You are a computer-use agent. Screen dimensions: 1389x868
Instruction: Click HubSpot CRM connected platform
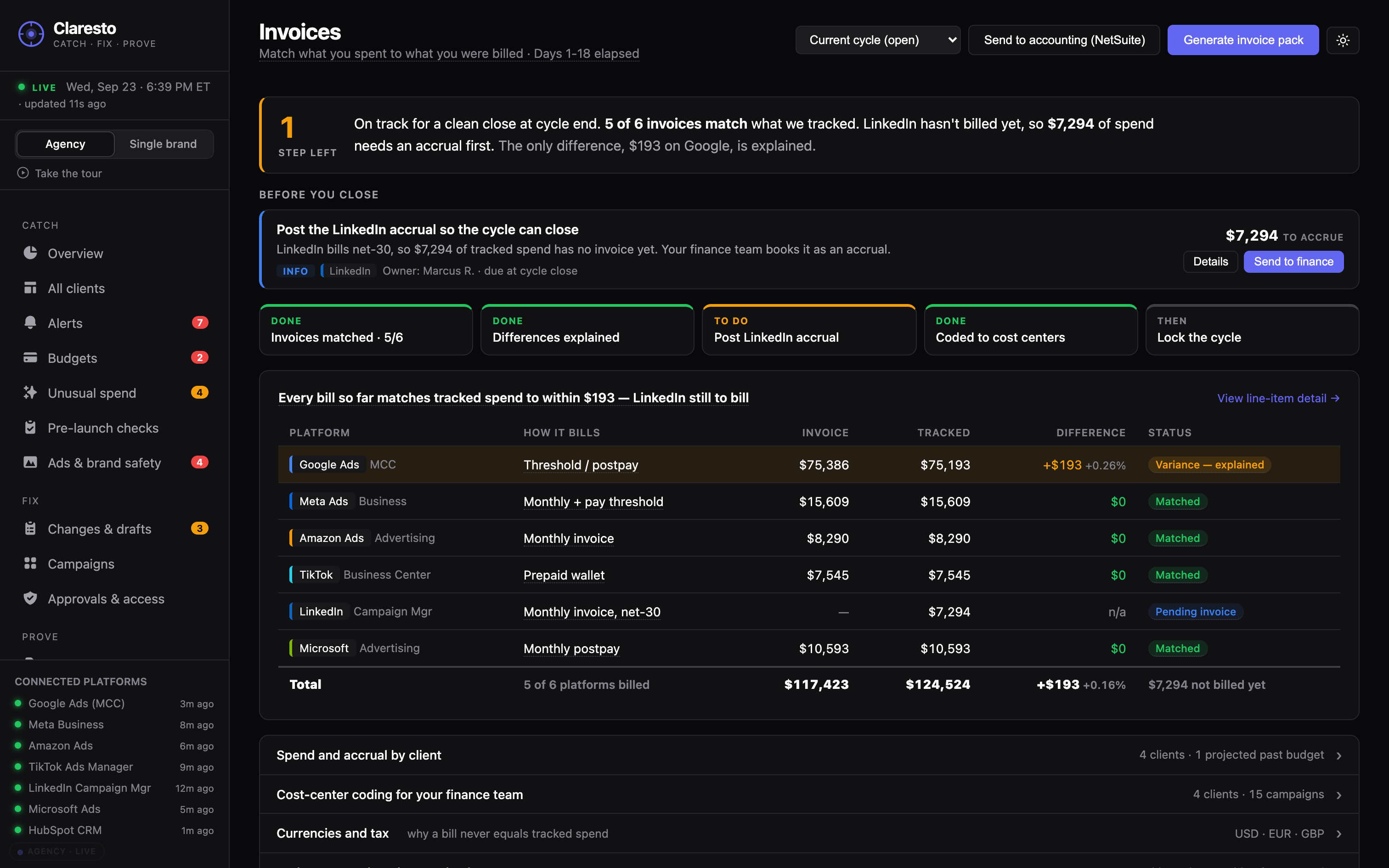click(x=114, y=830)
